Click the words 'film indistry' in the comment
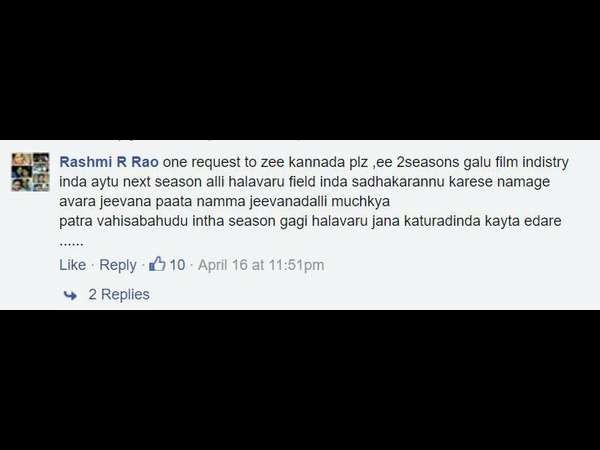This screenshot has width=600, height=450. pyautogui.click(x=532, y=162)
